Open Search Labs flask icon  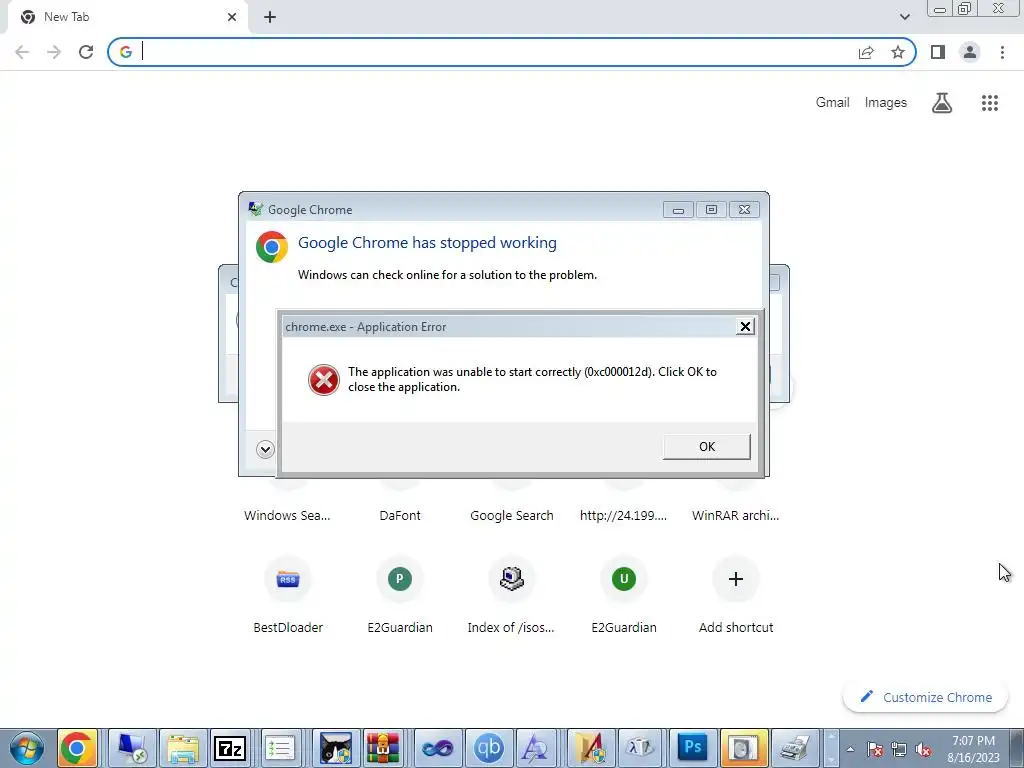tap(942, 103)
